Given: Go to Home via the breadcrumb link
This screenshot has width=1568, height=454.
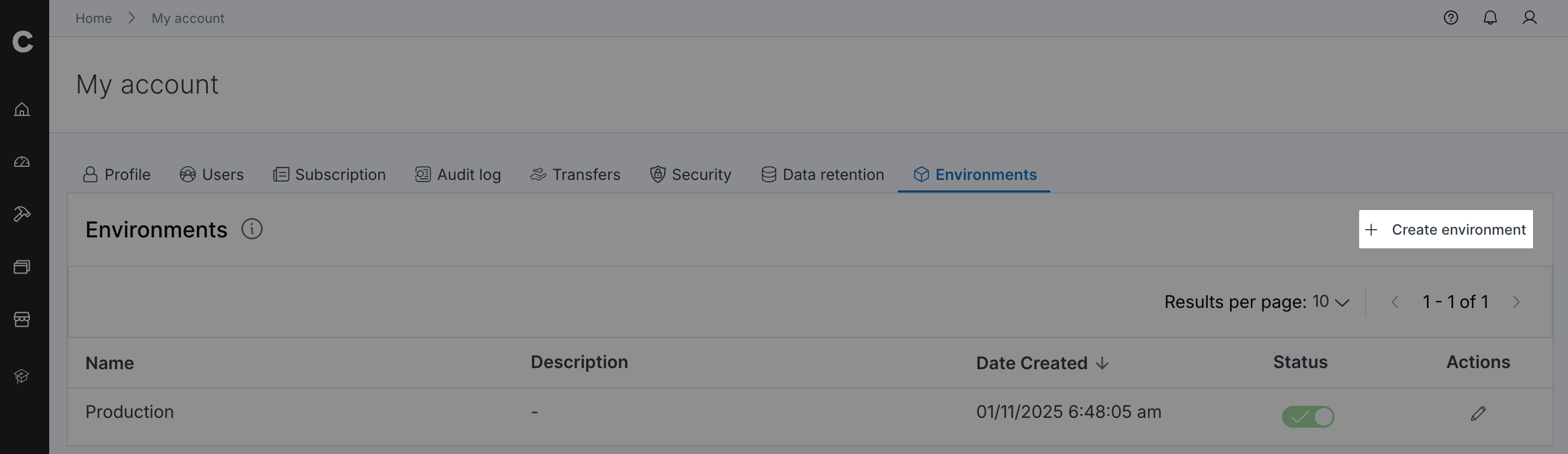Looking at the screenshot, I should [93, 18].
